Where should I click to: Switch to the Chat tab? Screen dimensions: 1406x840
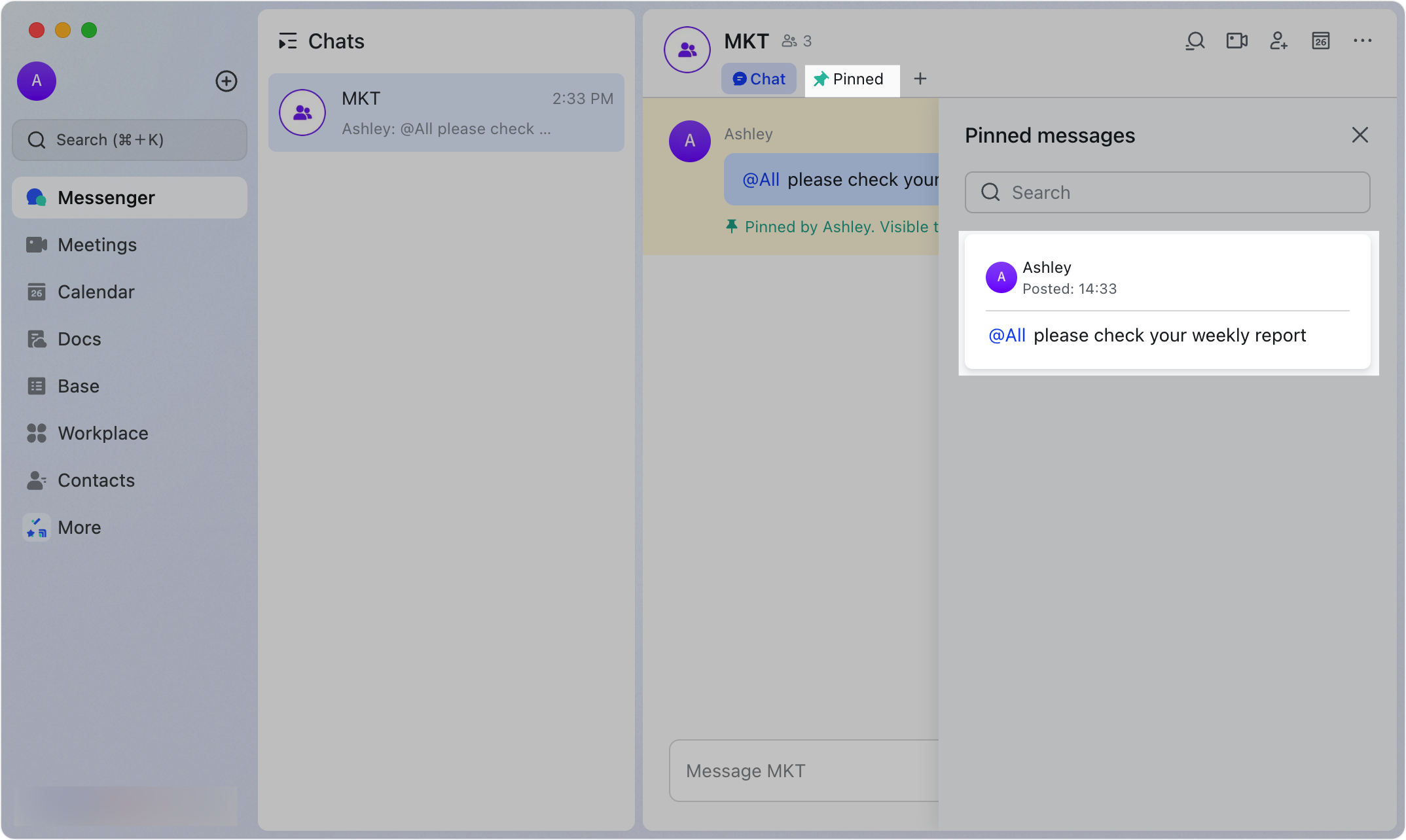click(759, 79)
